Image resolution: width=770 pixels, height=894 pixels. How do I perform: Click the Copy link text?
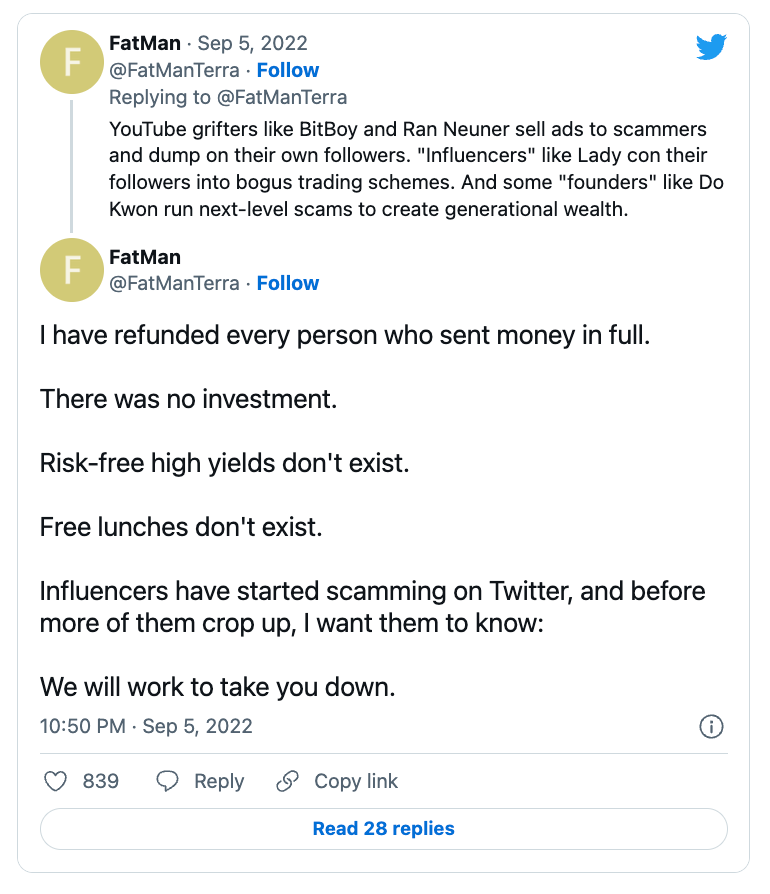click(x=356, y=781)
